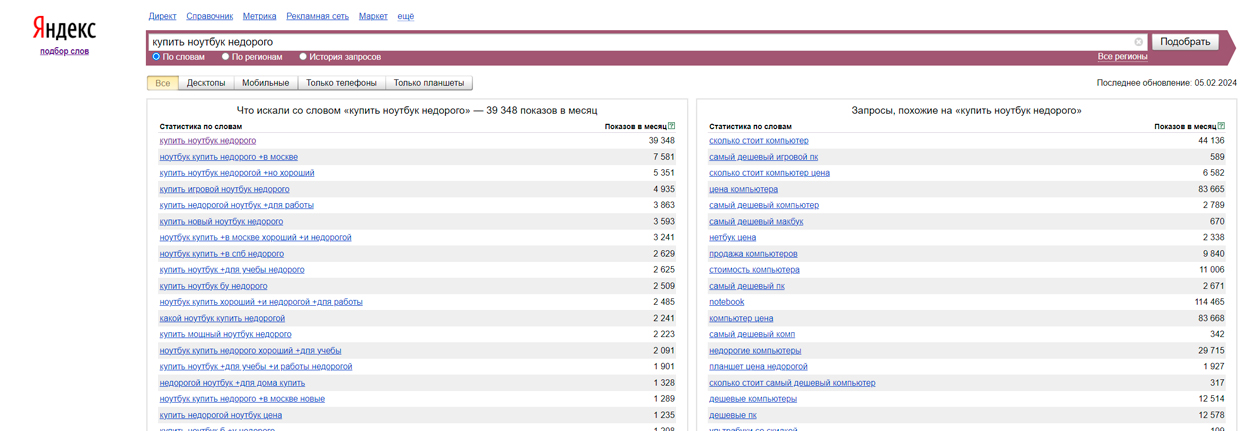Open query 'купить недорогой ноутбук +для работы'
This screenshot has width=1240, height=431.
[236, 205]
